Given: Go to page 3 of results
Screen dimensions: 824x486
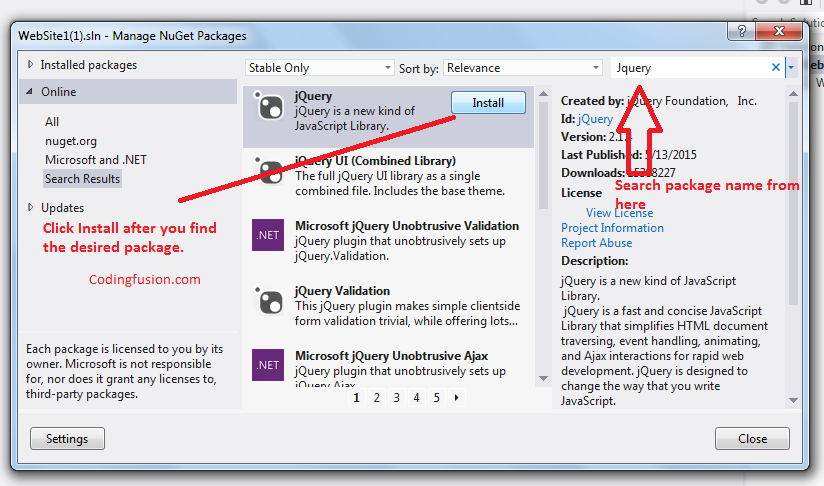Looking at the screenshot, I should tap(396, 398).
